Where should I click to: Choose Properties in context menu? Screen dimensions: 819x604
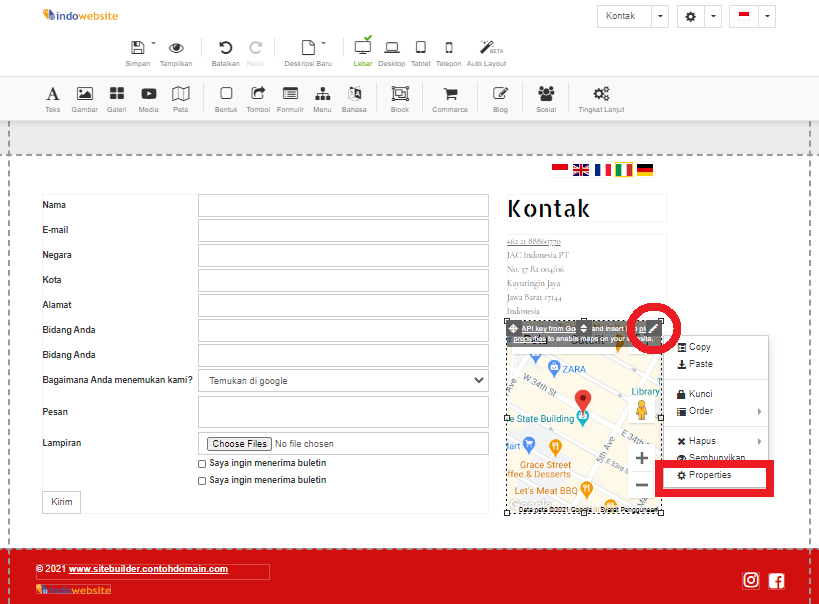[709, 475]
